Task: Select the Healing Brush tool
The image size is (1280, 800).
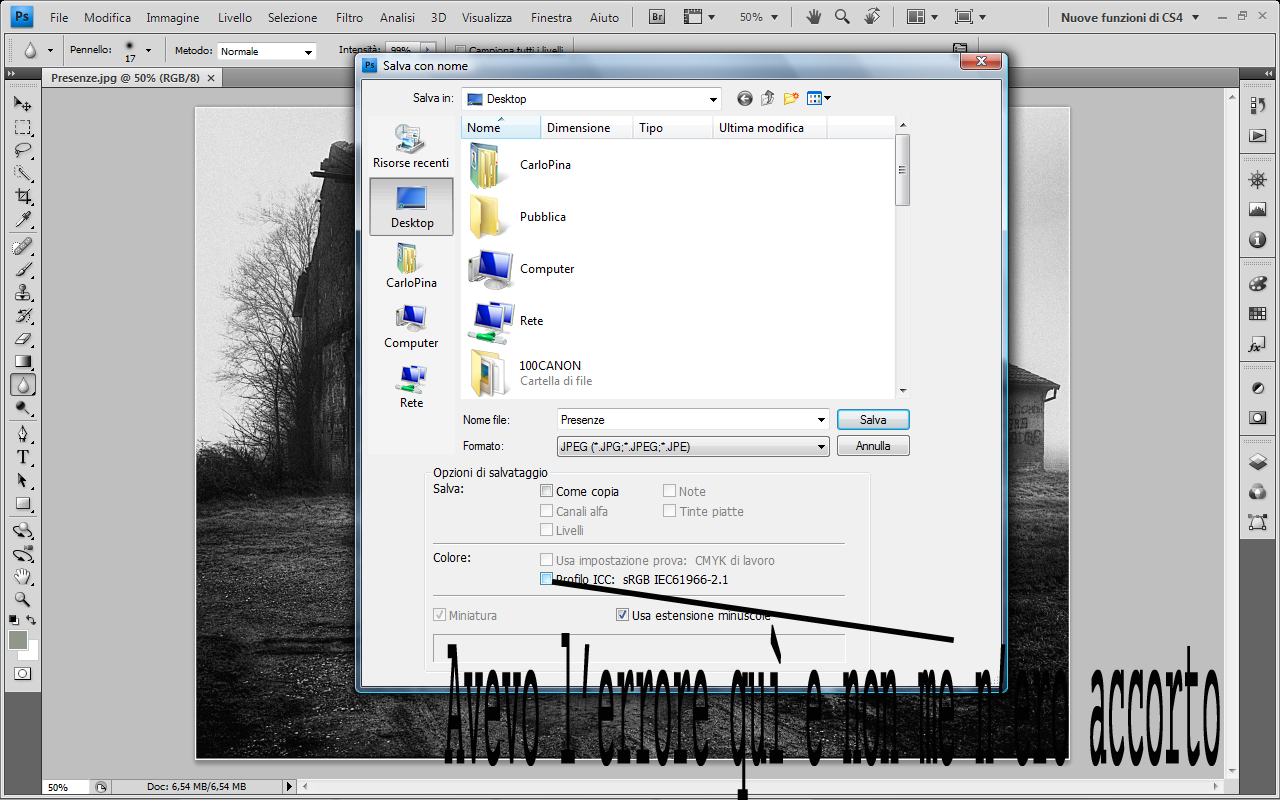Action: pos(22,246)
